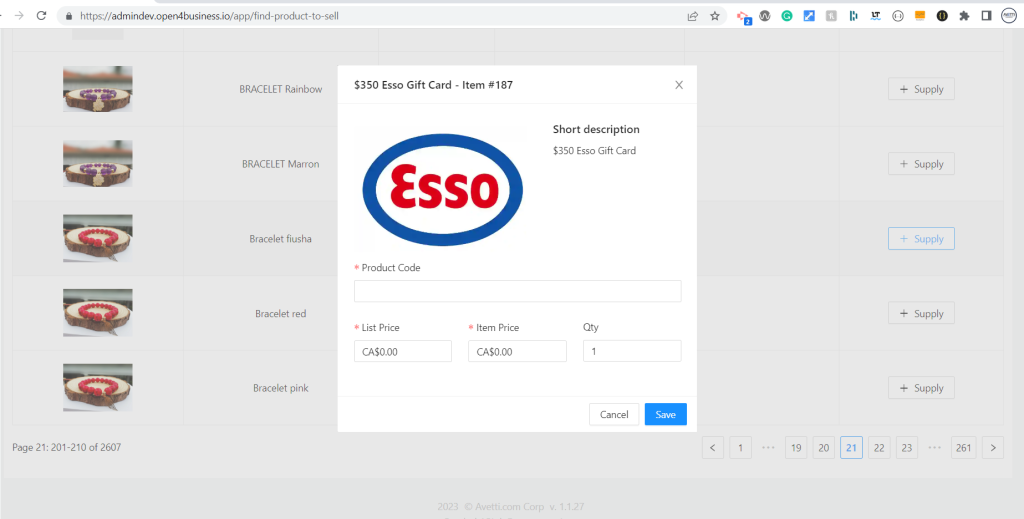Jump to page 20

824,448
